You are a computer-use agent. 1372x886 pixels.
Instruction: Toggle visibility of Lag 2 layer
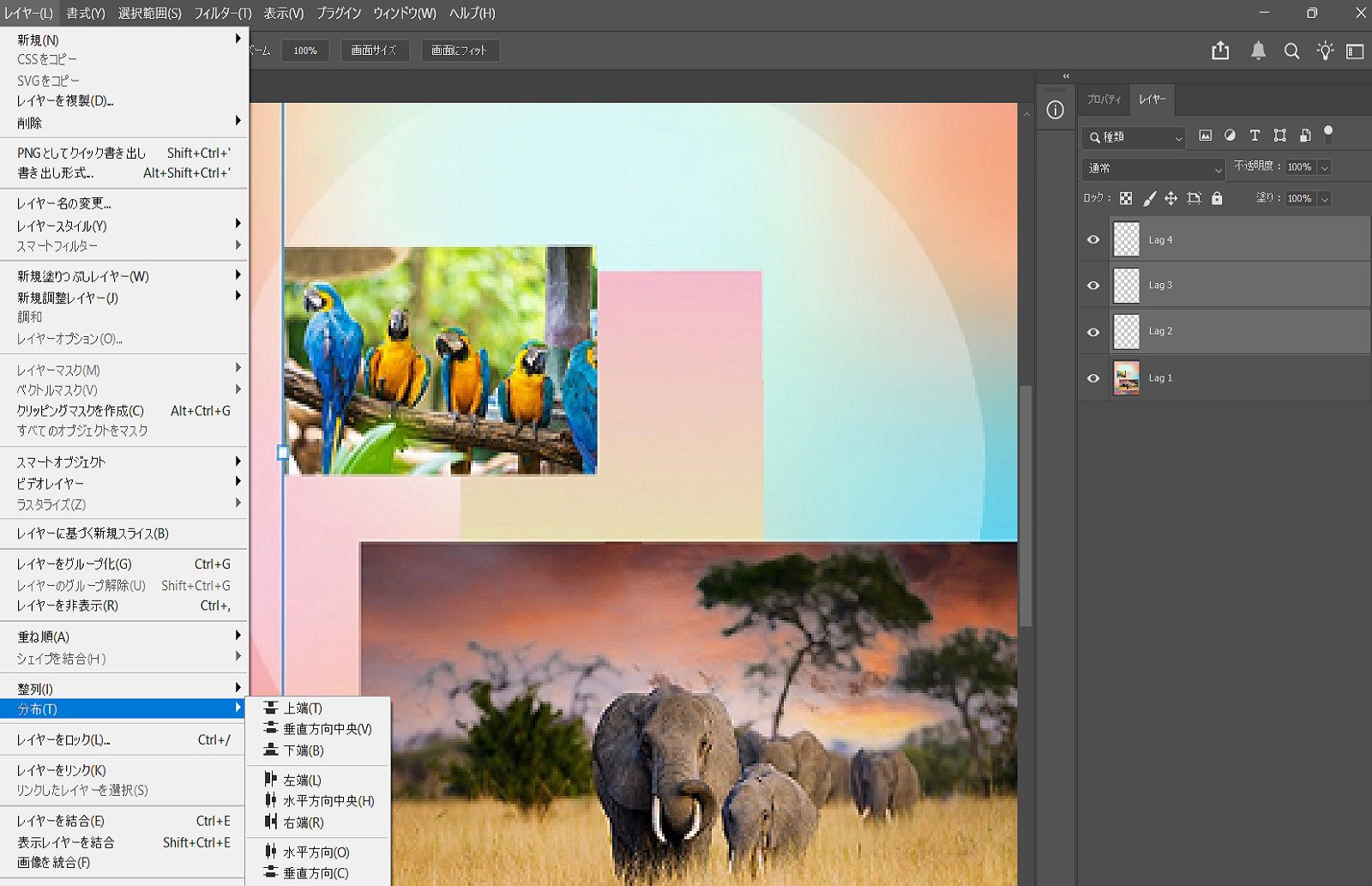(1093, 332)
